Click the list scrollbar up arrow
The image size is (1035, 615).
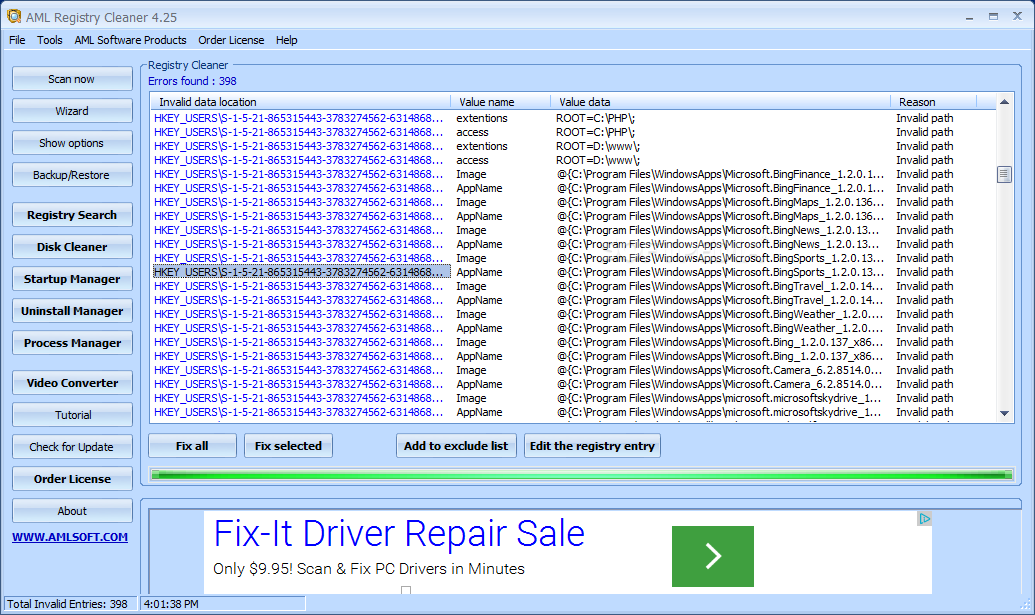coord(1004,102)
